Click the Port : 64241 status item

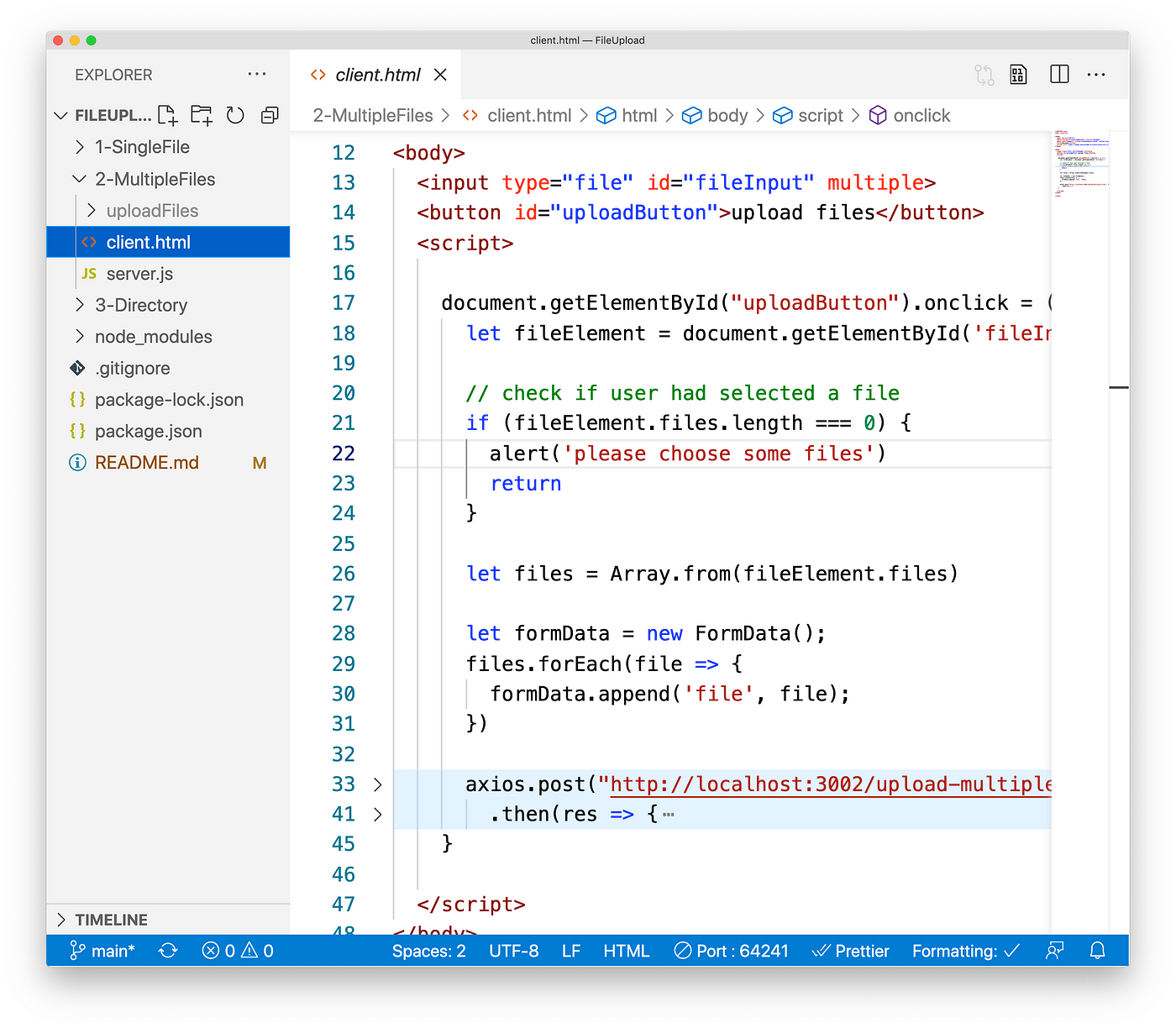[x=732, y=951]
